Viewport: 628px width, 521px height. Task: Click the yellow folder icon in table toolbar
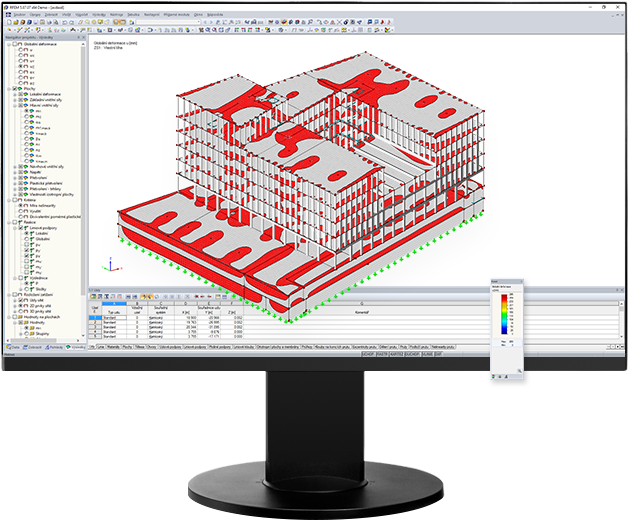pyautogui.click(x=218, y=297)
